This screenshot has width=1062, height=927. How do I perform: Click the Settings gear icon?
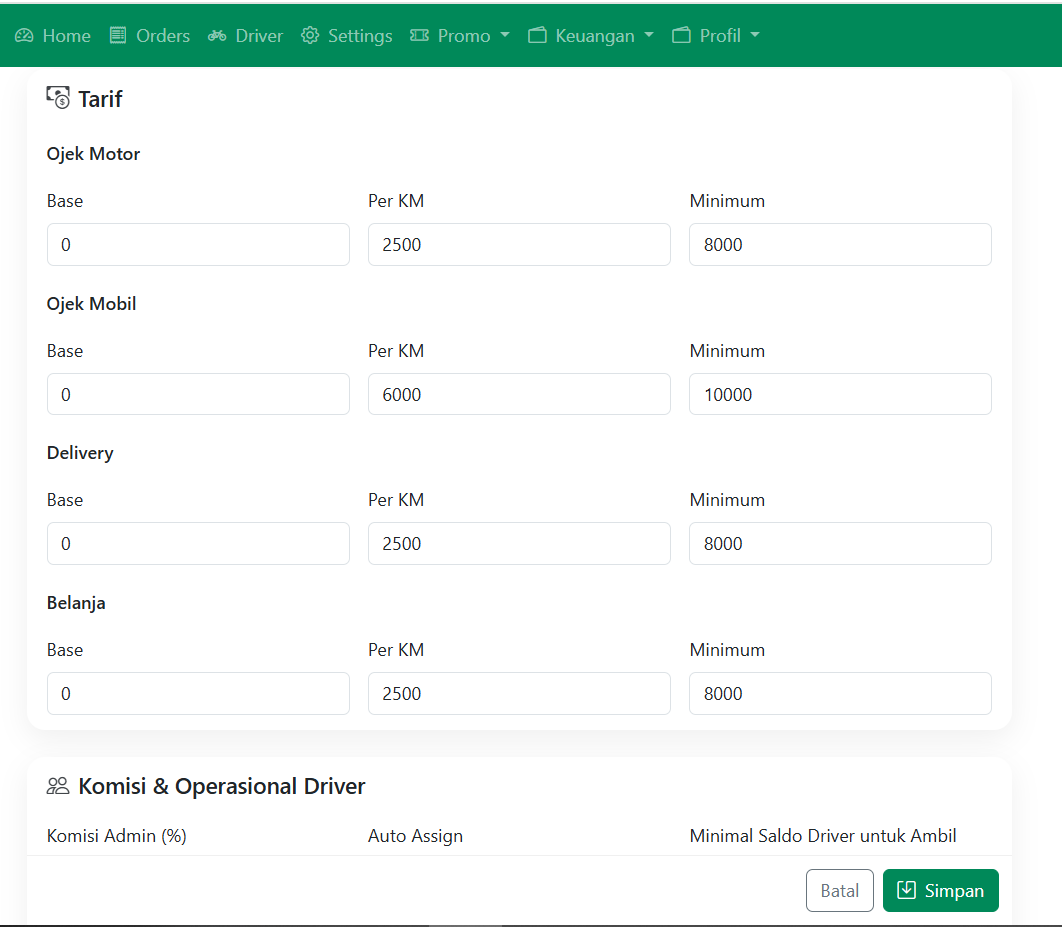coord(310,36)
